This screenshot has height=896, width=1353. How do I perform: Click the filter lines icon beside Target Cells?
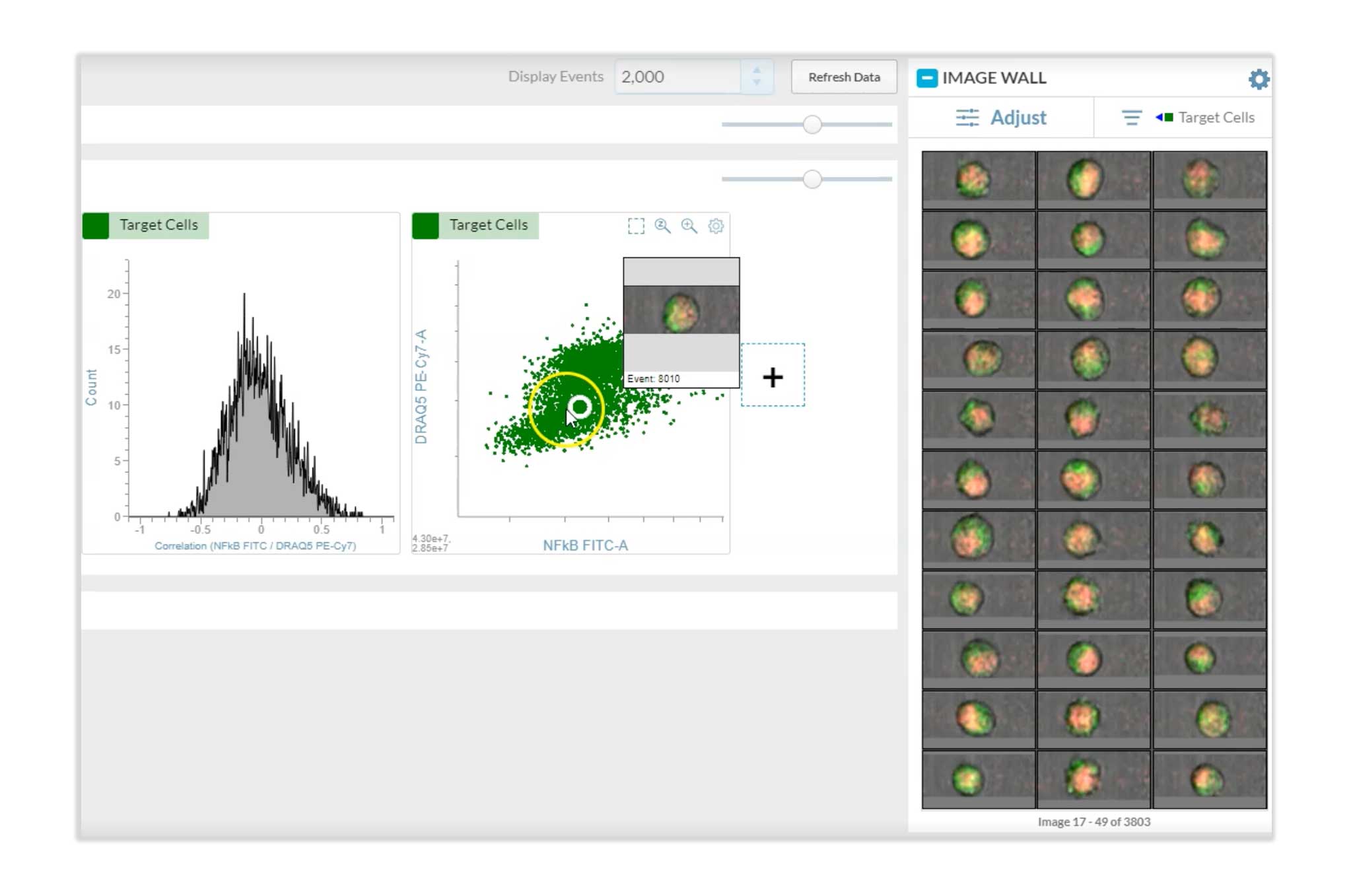1131,118
